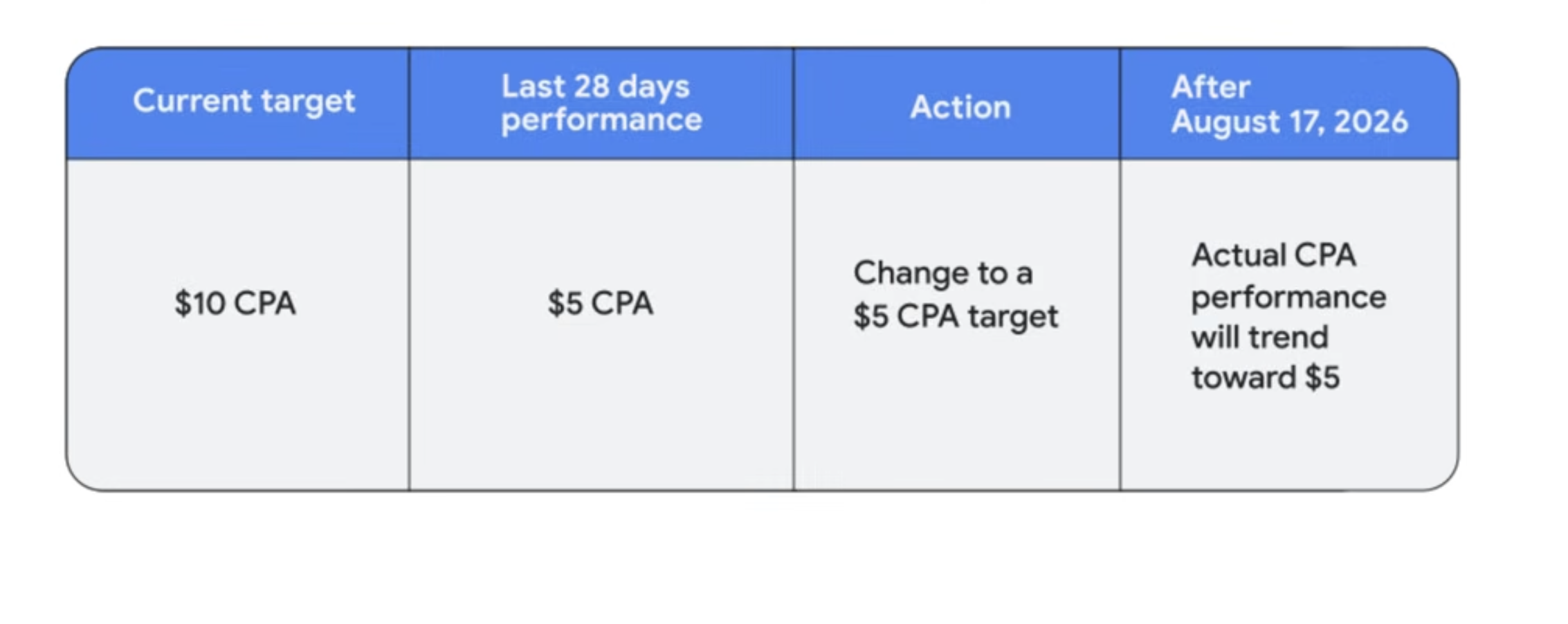The height and width of the screenshot is (624, 1568).
Task: Click the word 'Current' in the header
Action: (192, 100)
